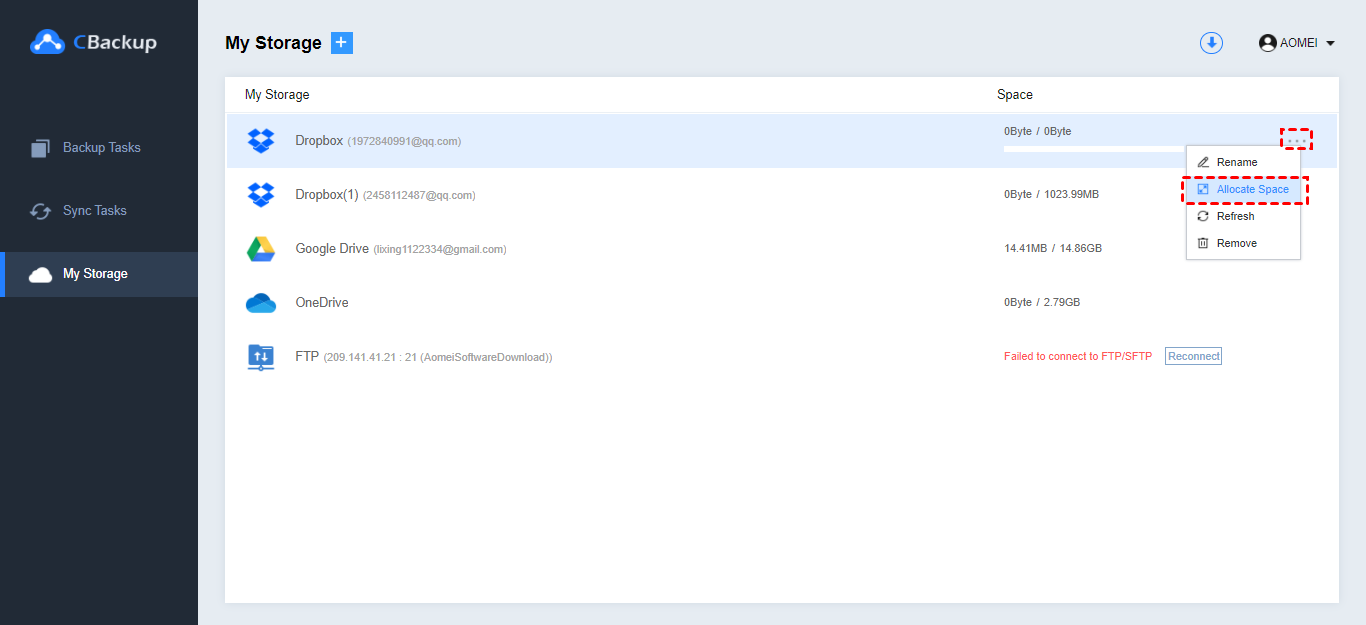This screenshot has width=1366, height=625.
Task: Click the Google Drive storage icon
Action: 261,248
